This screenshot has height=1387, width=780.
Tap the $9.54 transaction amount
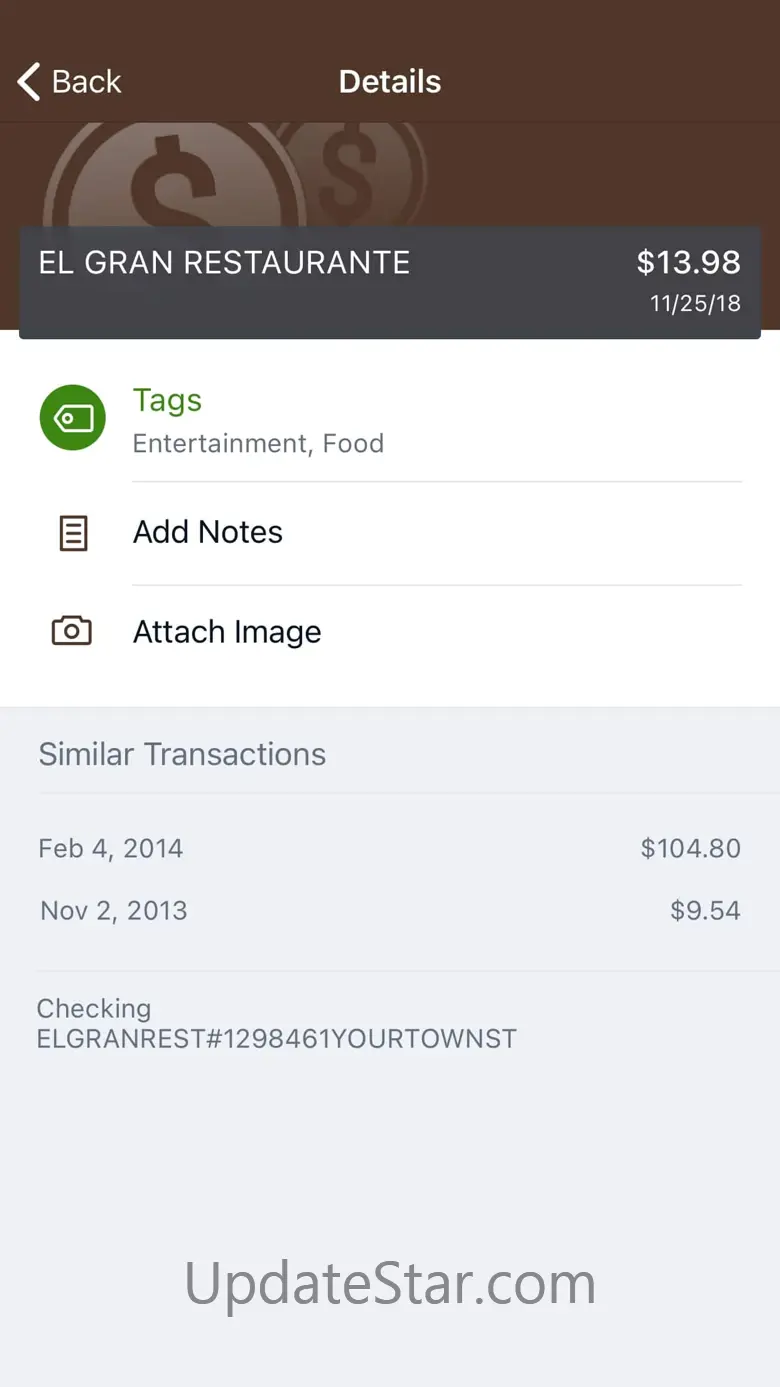tap(705, 911)
